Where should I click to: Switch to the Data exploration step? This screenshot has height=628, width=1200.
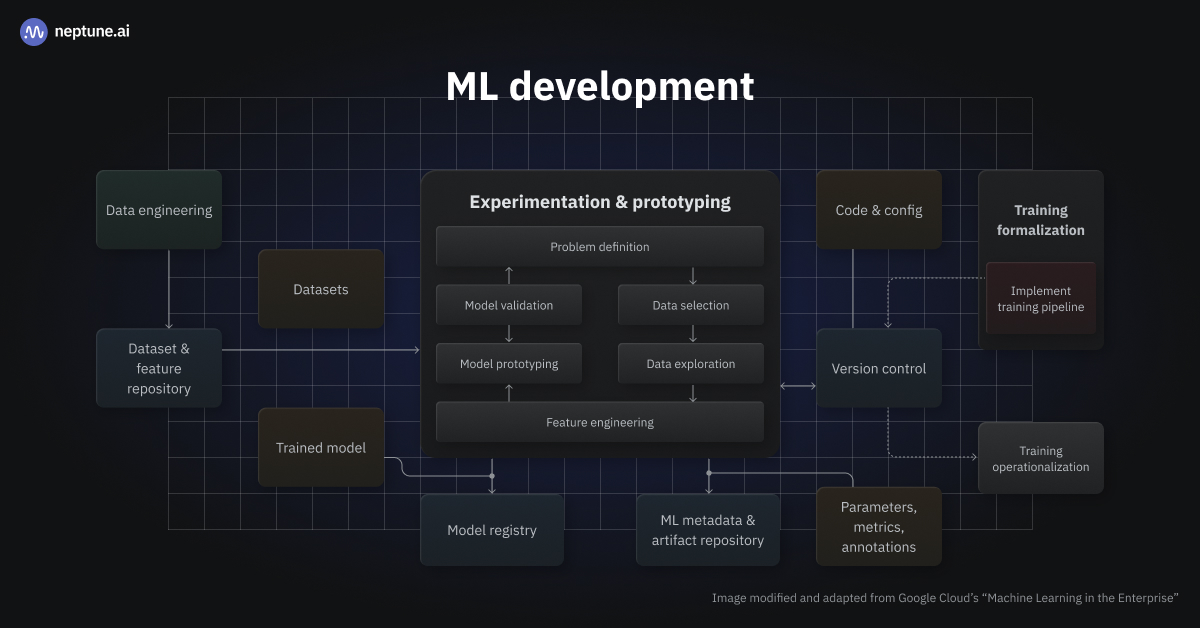point(690,362)
